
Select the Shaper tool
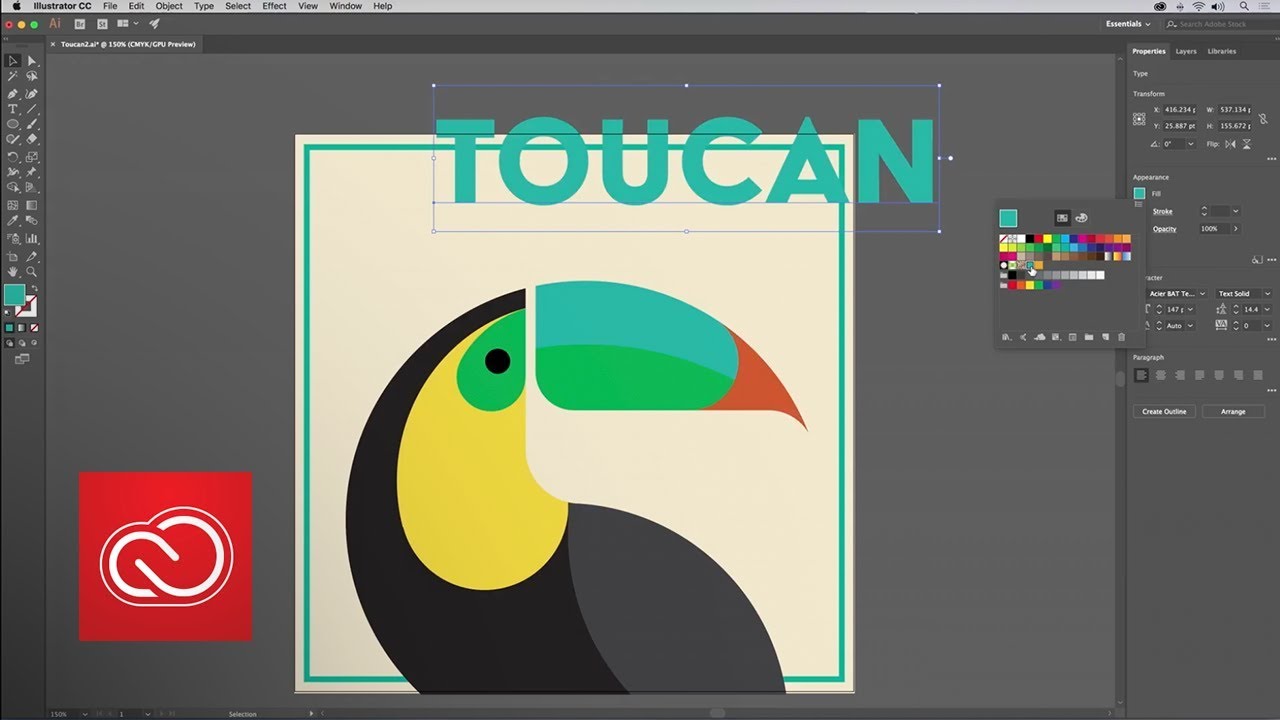[x=13, y=139]
